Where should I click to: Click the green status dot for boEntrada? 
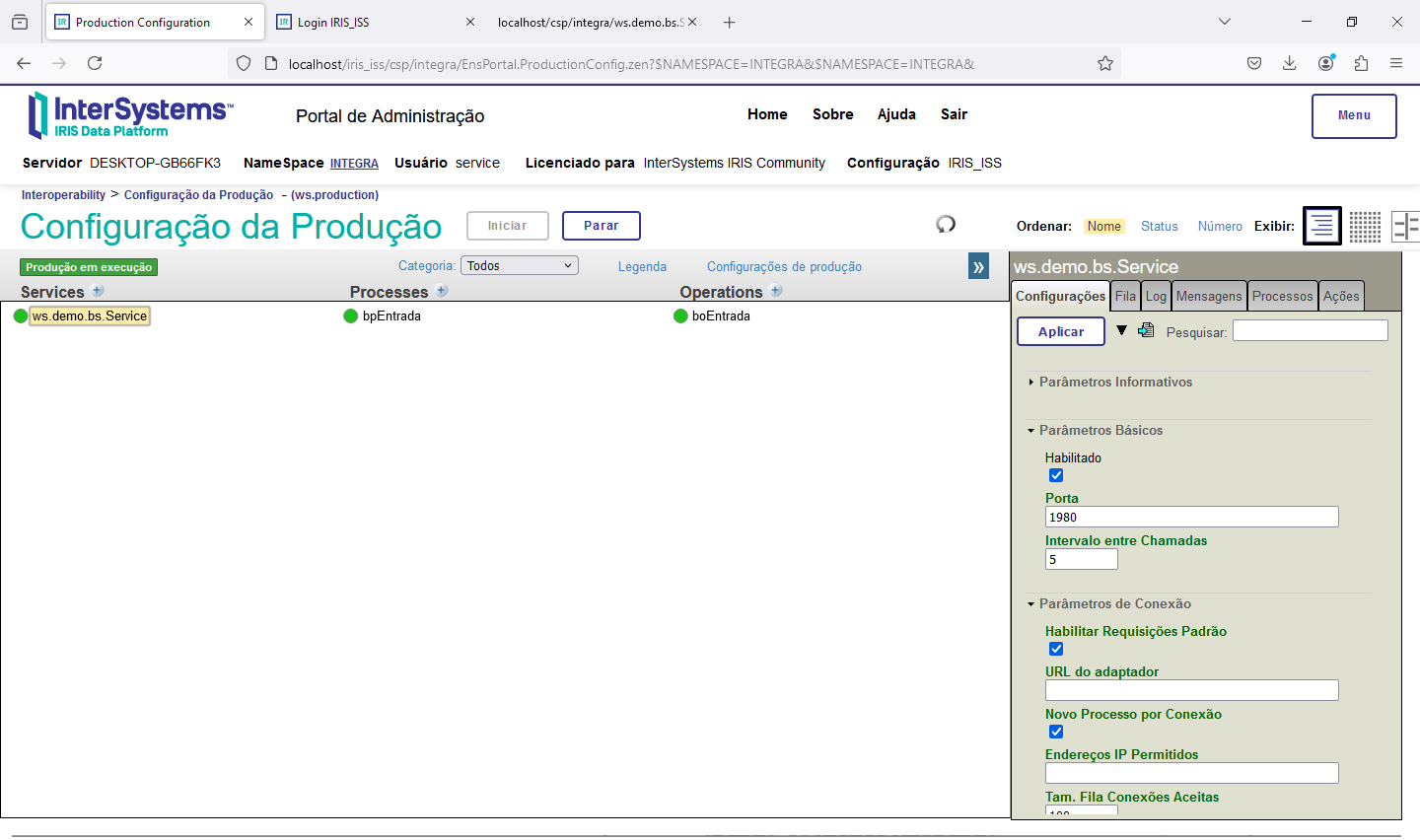pyautogui.click(x=680, y=316)
